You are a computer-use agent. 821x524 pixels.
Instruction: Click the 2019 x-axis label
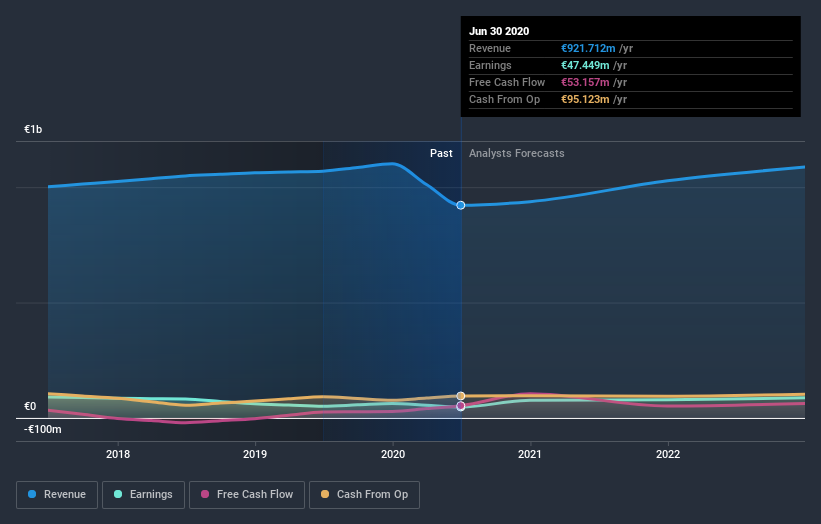[x=255, y=454]
